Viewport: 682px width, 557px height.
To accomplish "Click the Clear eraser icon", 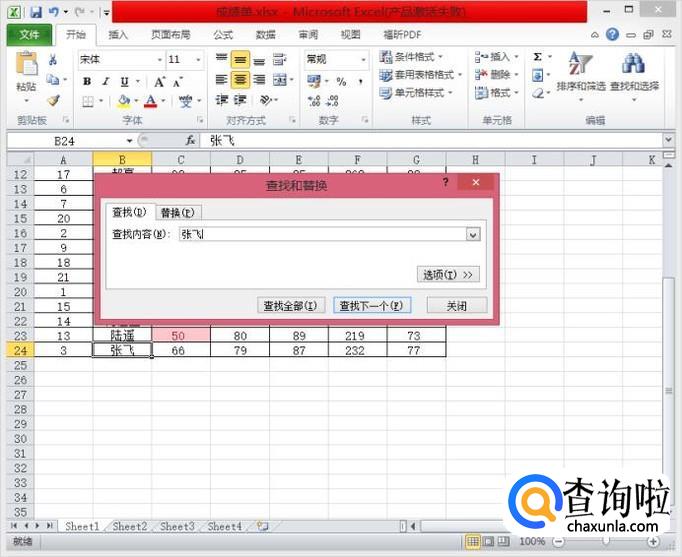I will 538,93.
